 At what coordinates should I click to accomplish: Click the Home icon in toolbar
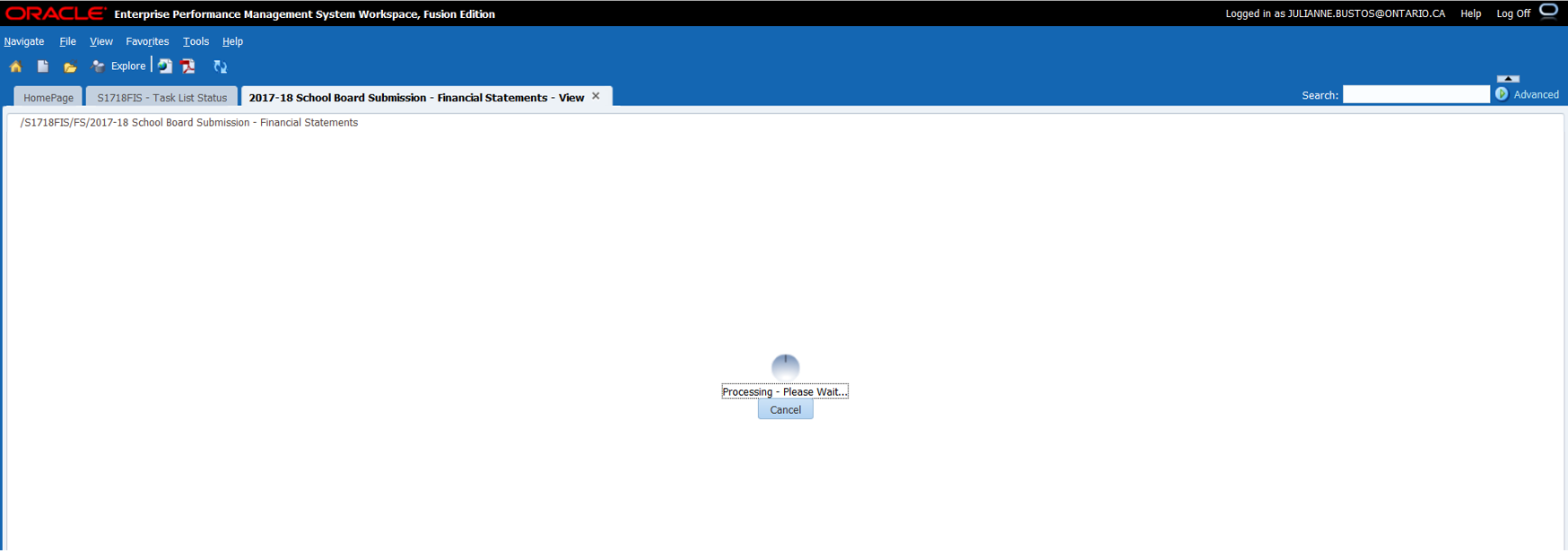coord(15,66)
